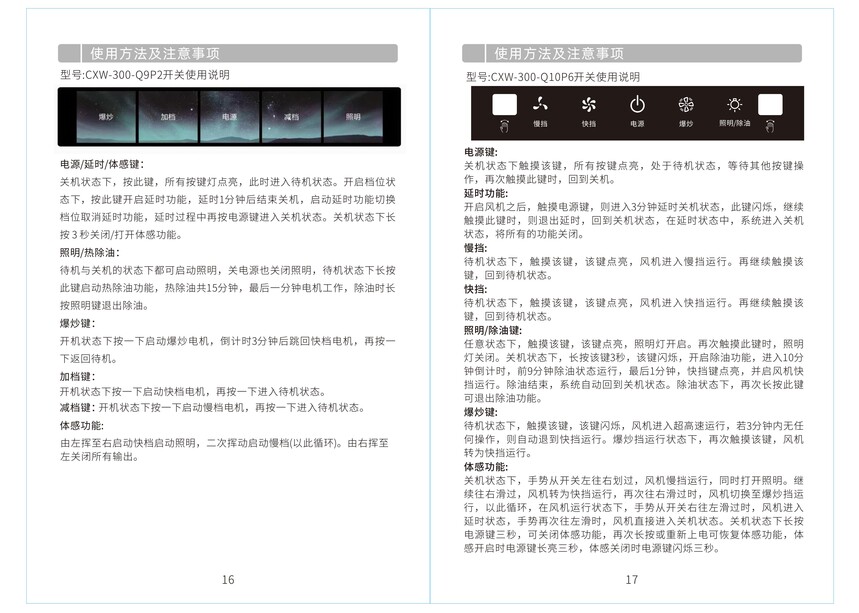This screenshot has width=859, height=613.
Task: Click page number 16
Action: point(228,580)
